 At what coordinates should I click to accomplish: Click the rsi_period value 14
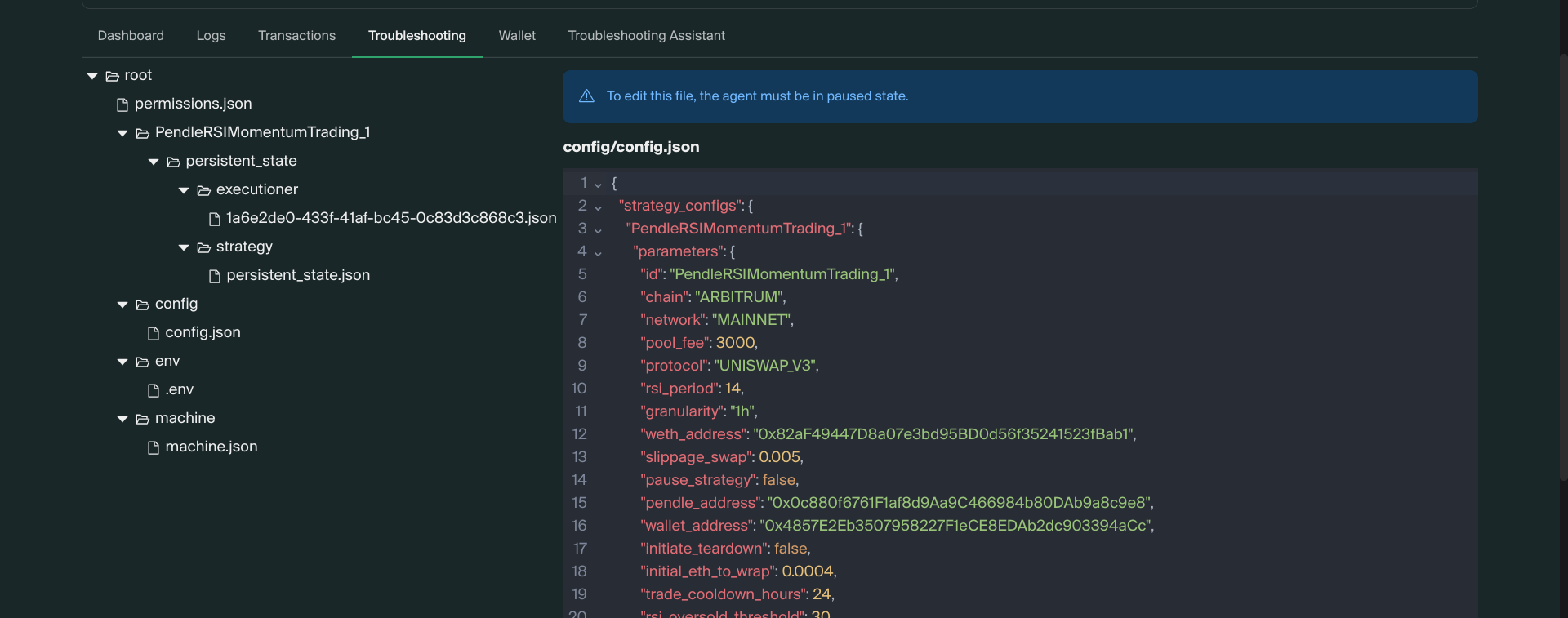point(733,389)
